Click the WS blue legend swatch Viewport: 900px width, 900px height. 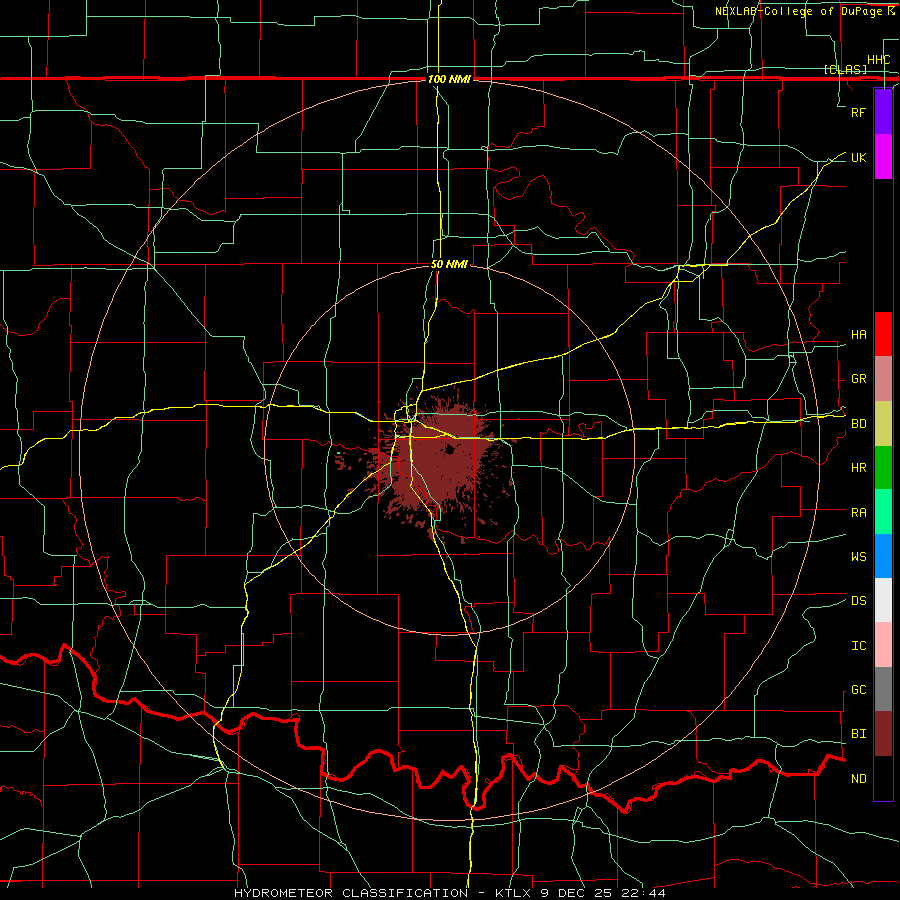[x=883, y=556]
